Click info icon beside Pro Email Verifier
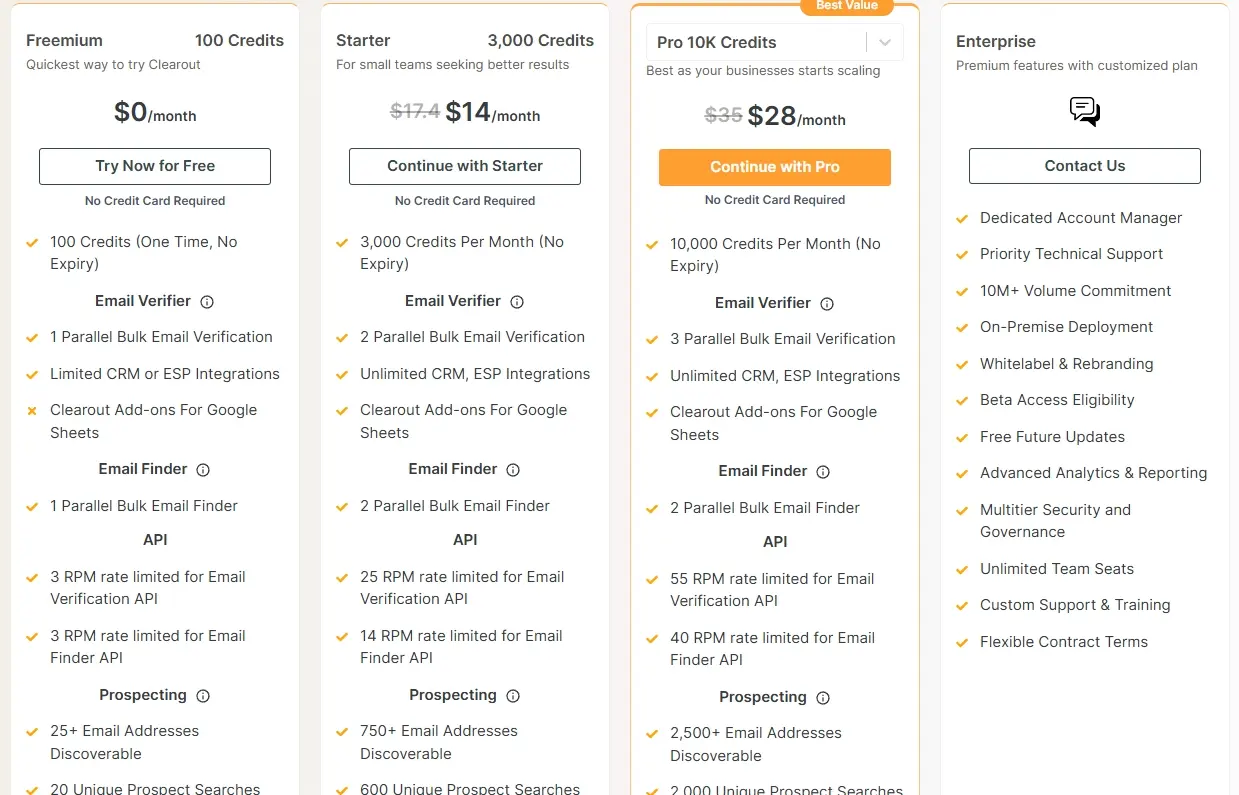 pyautogui.click(x=827, y=304)
